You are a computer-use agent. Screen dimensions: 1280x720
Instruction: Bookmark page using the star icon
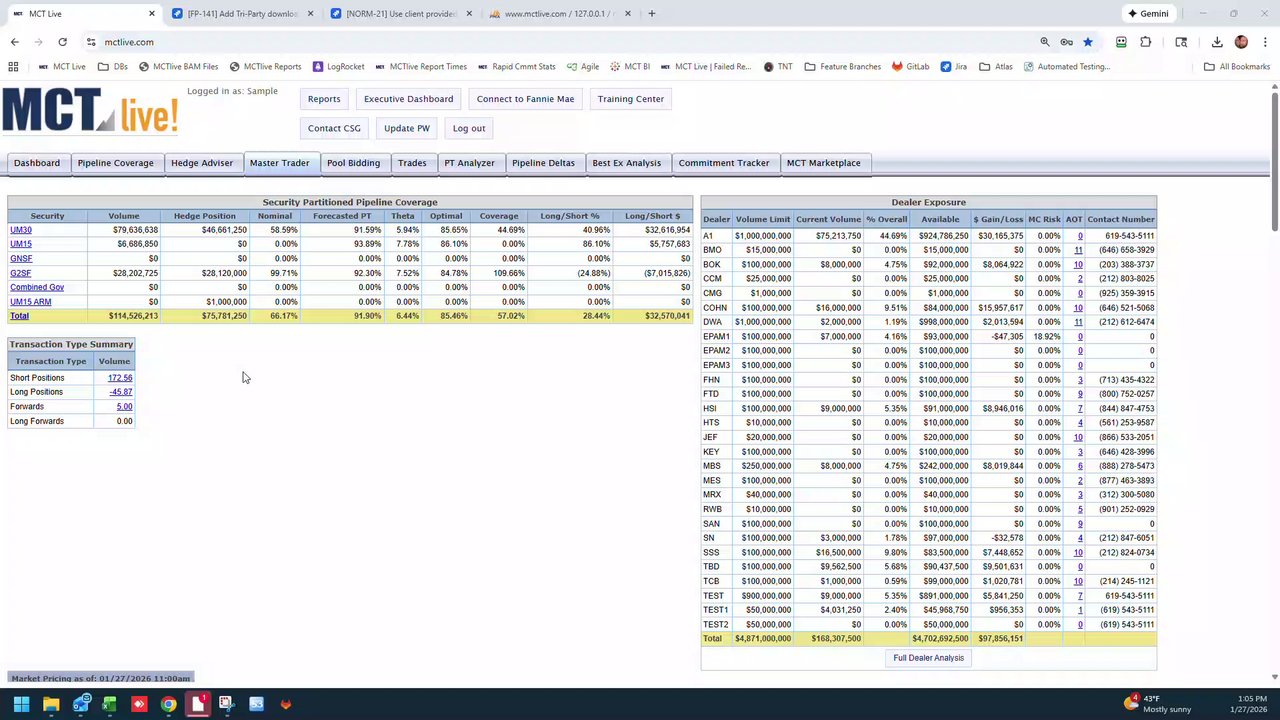coord(1088,42)
